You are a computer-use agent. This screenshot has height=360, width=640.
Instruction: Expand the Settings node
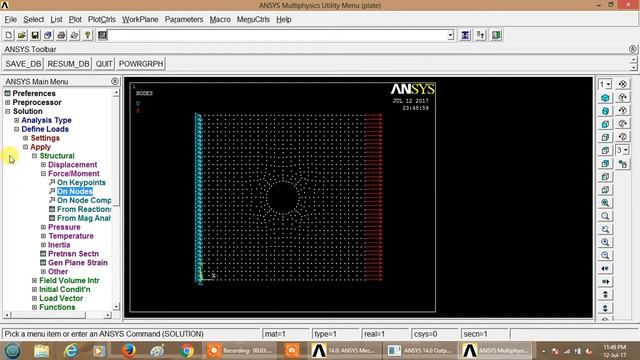(25, 138)
